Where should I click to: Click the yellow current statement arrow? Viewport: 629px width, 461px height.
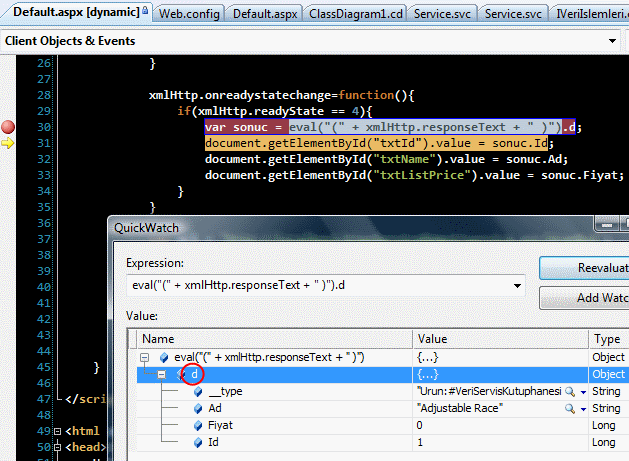(10, 144)
